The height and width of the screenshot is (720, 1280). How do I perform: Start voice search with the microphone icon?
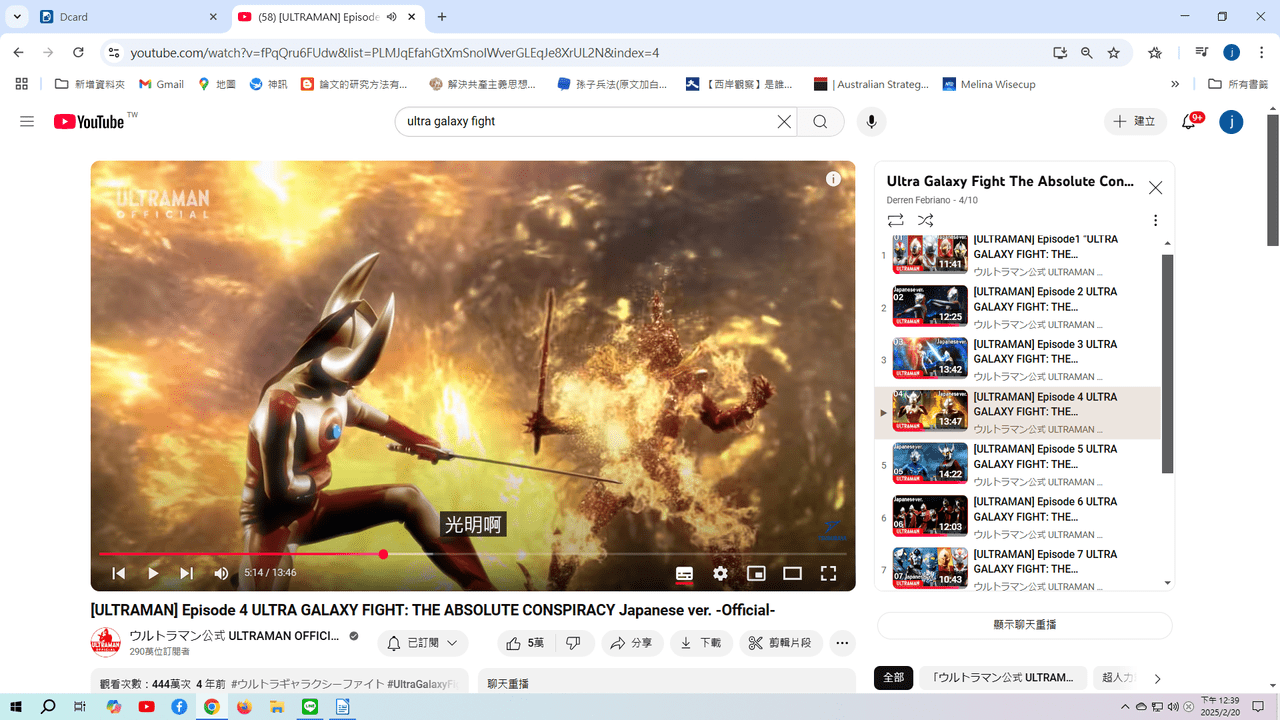[x=871, y=121]
